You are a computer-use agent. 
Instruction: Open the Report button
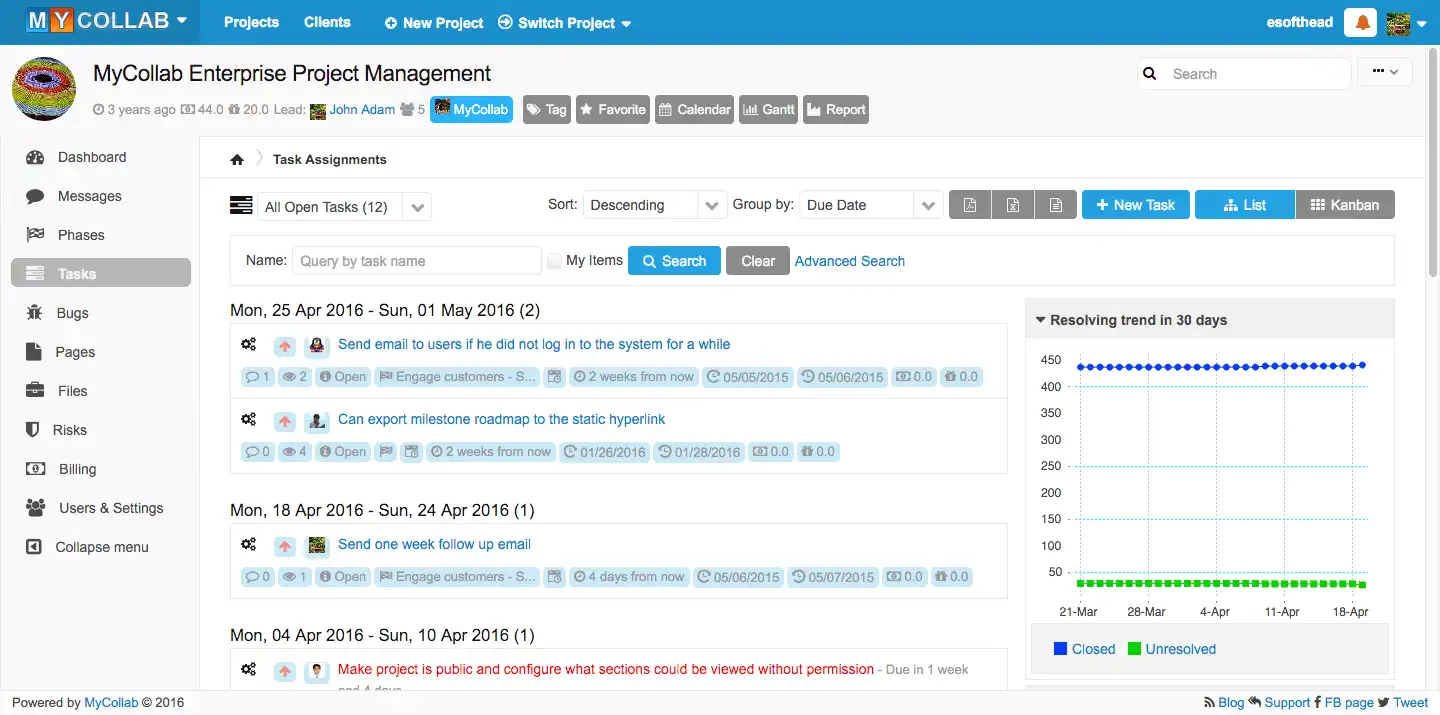tap(836, 110)
